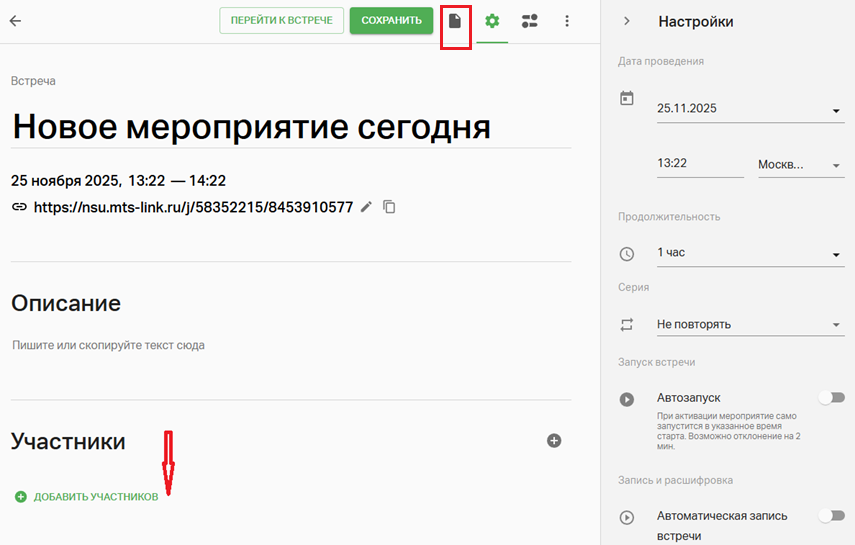This screenshot has width=855, height=545.
Task: Open the three-dot more options menu
Action: coord(567,21)
